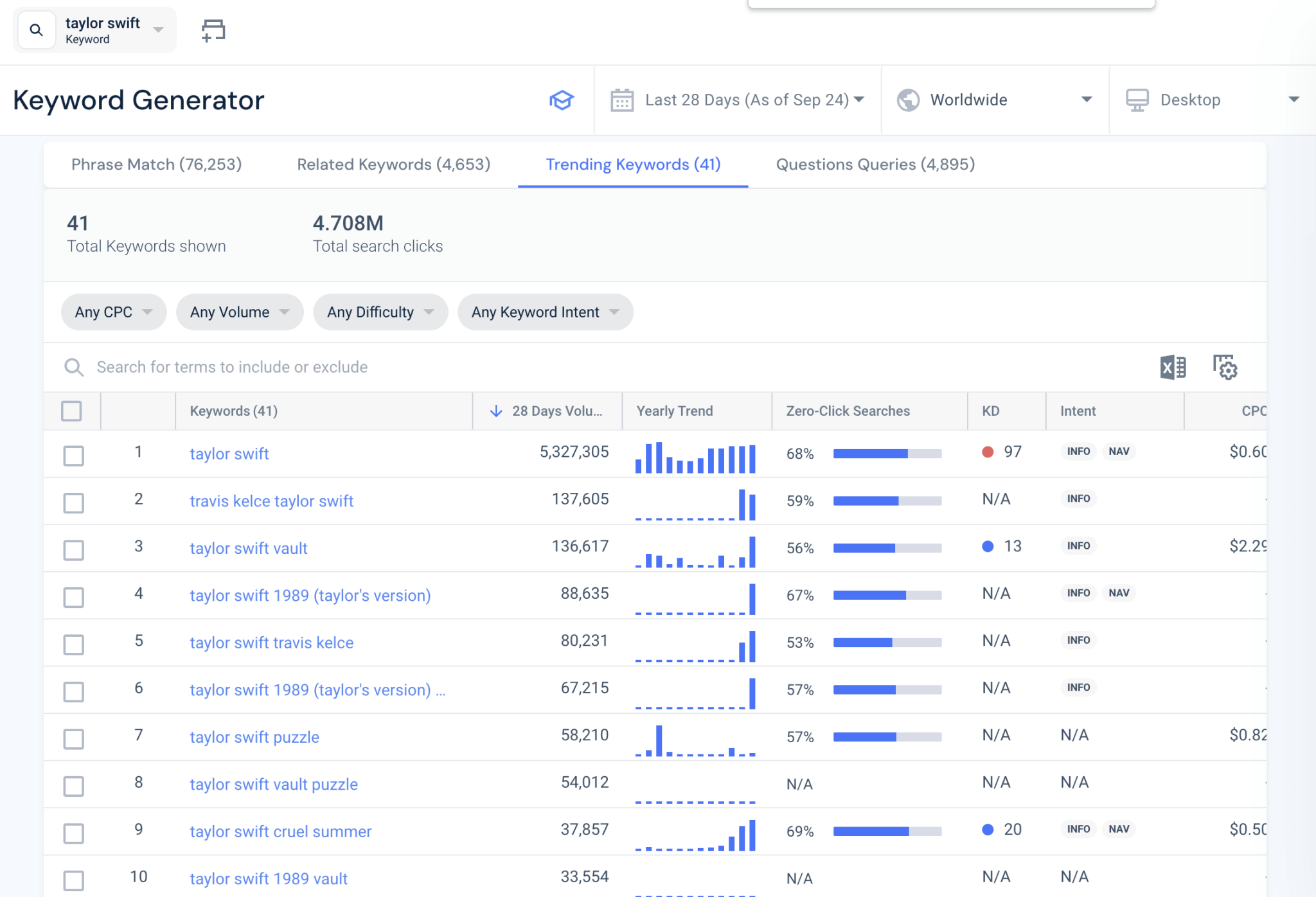Click INFO badge in travis kelce taylor swift row
This screenshot has height=897, width=1316.
click(x=1078, y=499)
